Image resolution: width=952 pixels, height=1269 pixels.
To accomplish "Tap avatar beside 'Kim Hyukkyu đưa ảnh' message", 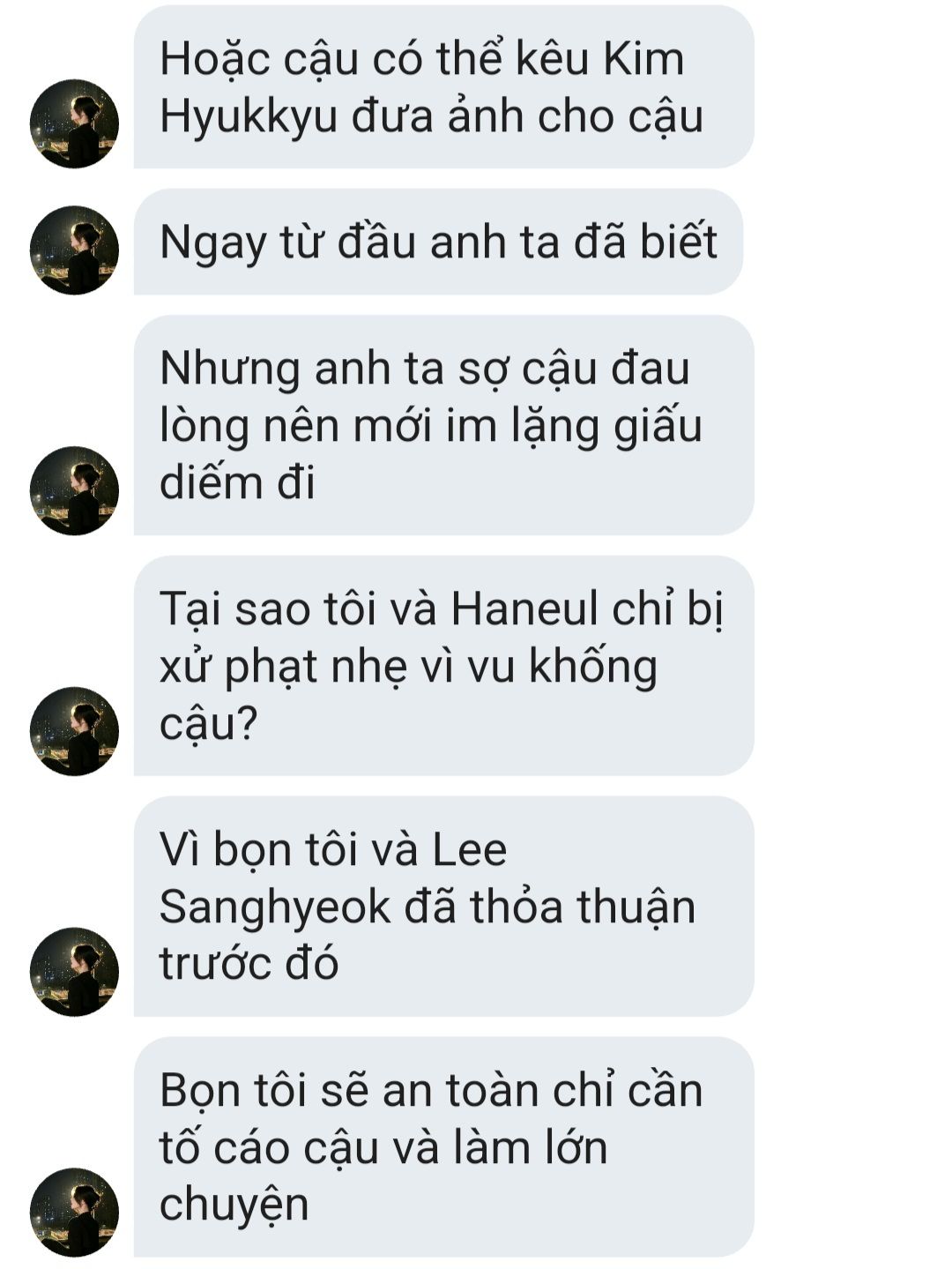I will click(74, 123).
